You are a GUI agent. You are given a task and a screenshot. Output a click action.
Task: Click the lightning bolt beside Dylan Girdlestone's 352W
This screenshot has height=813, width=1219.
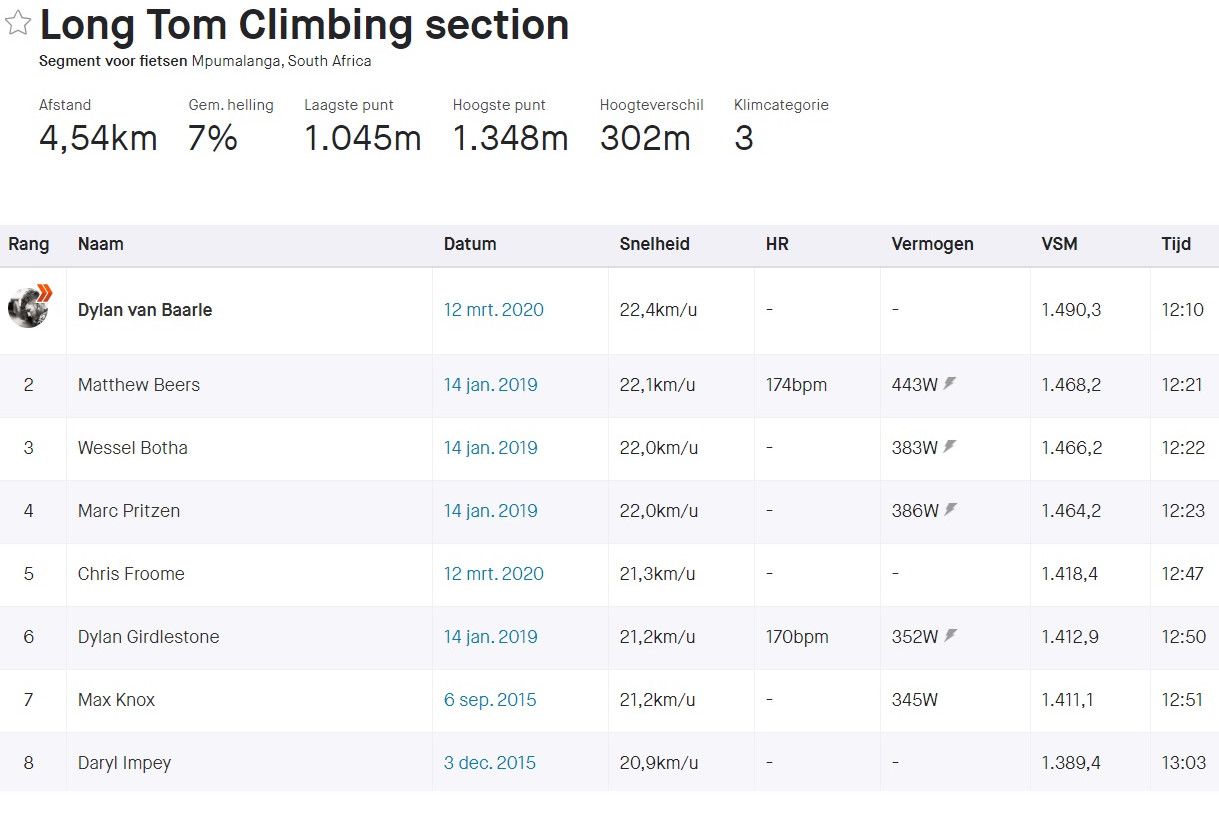(x=950, y=635)
